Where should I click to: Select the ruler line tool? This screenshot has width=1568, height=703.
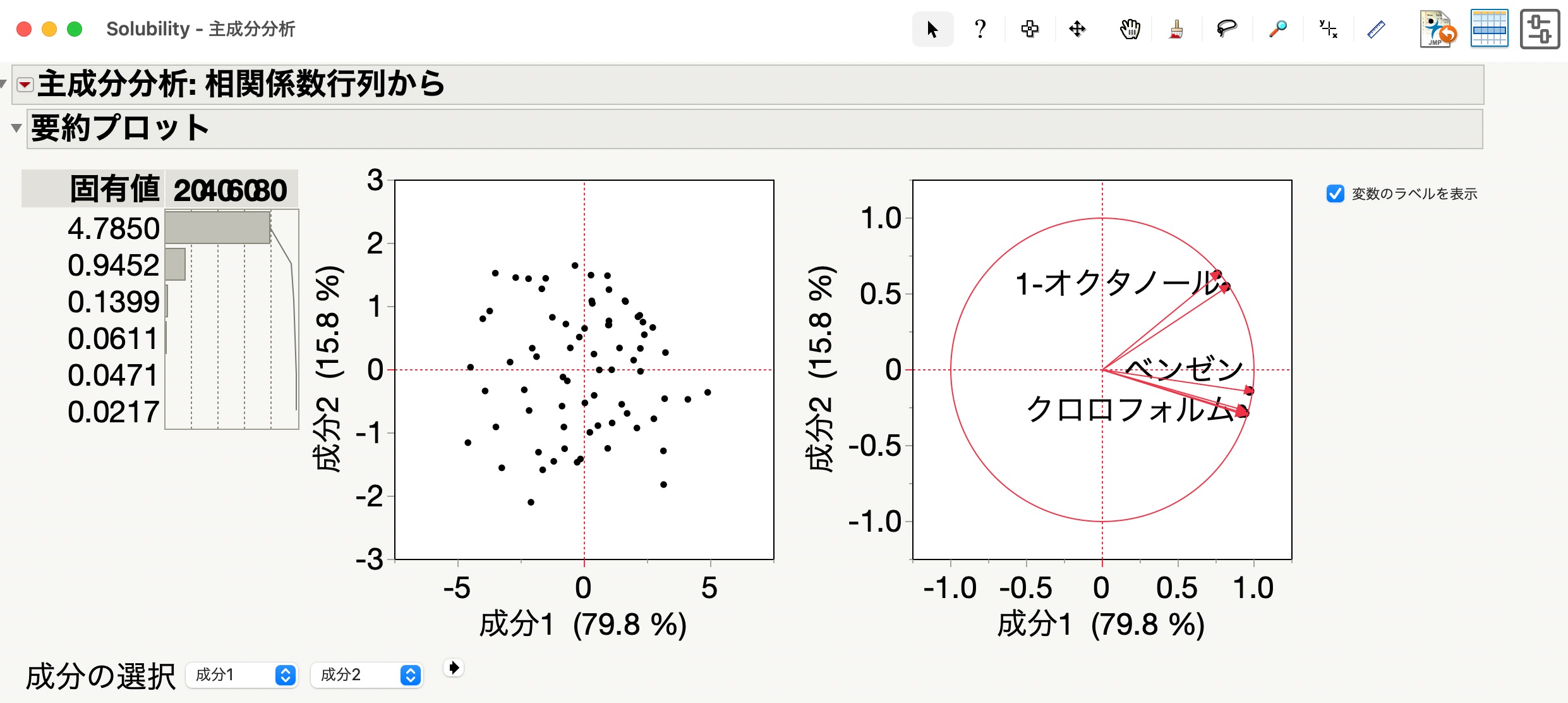[1376, 29]
